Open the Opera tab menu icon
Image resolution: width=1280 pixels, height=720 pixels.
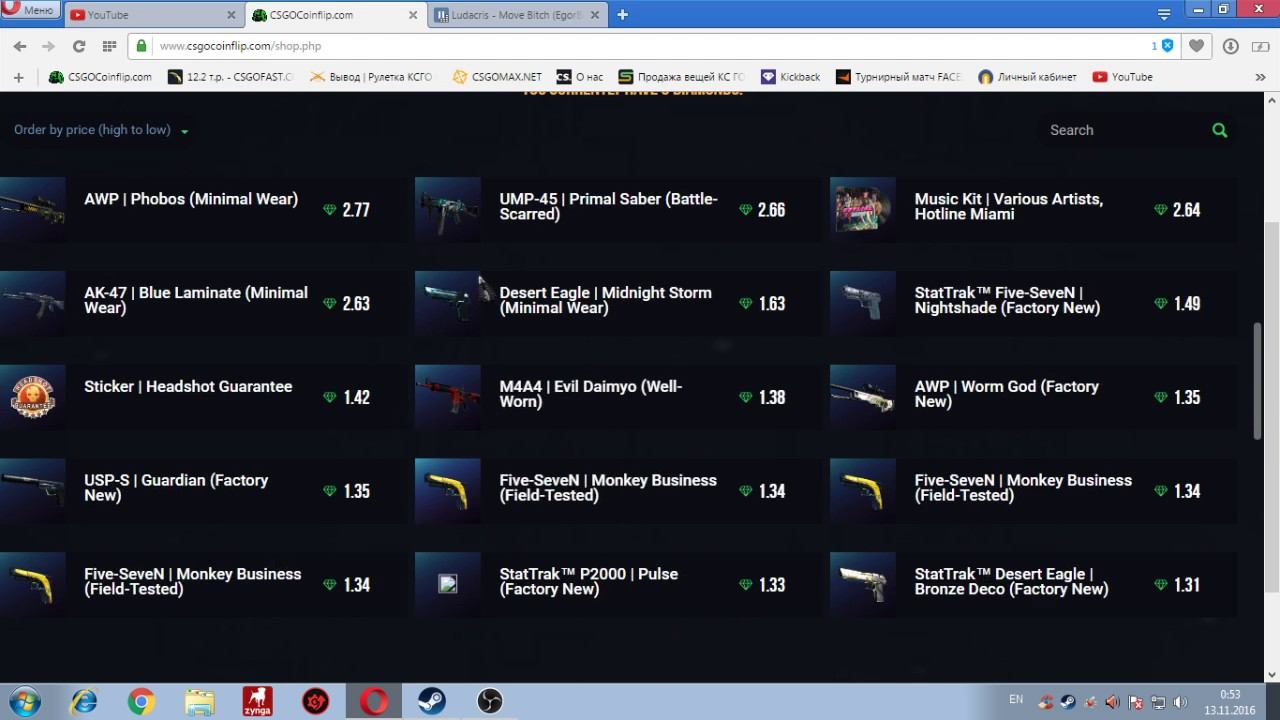coord(1164,15)
